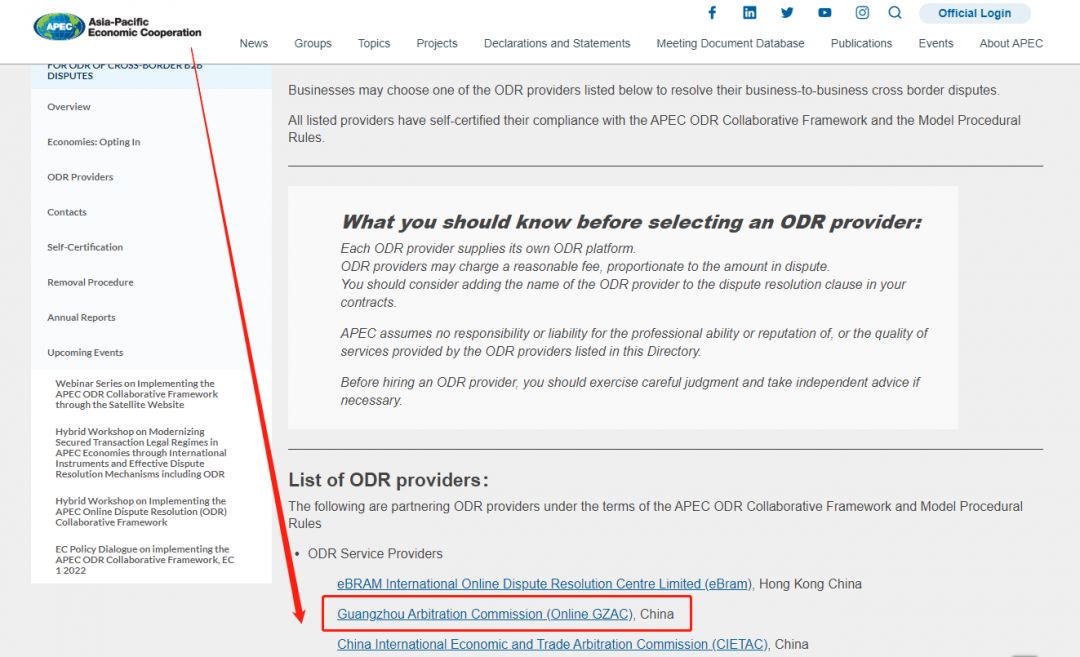
Task: Select Upcoming Events in the sidebar
Action: [x=85, y=353]
